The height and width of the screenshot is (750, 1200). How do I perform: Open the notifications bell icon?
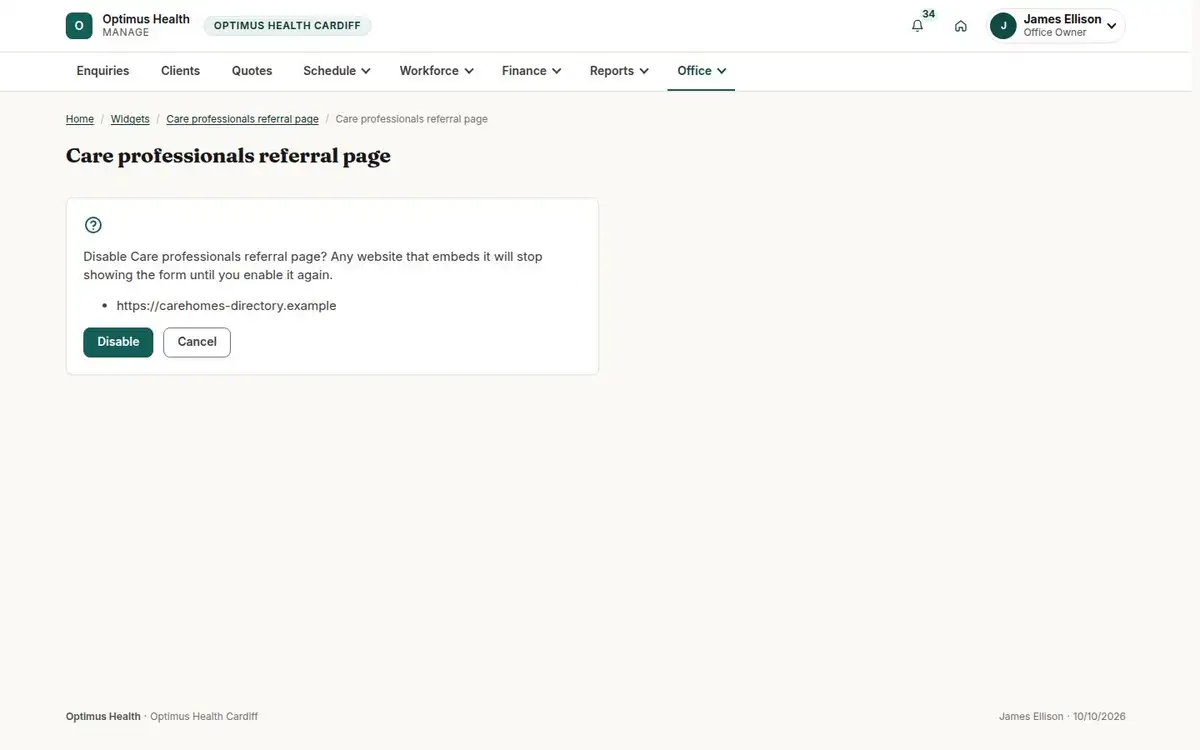click(917, 26)
